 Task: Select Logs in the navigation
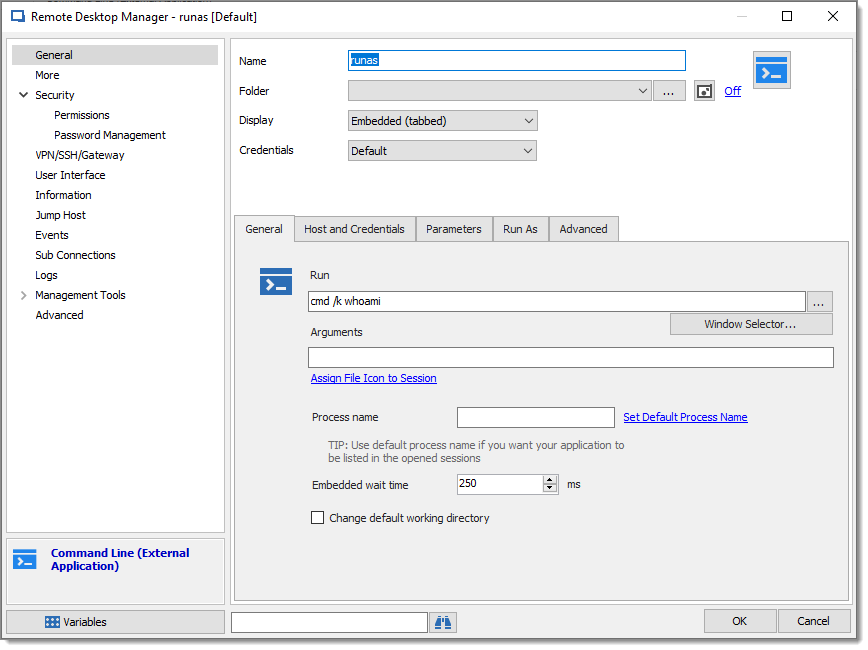coord(46,275)
